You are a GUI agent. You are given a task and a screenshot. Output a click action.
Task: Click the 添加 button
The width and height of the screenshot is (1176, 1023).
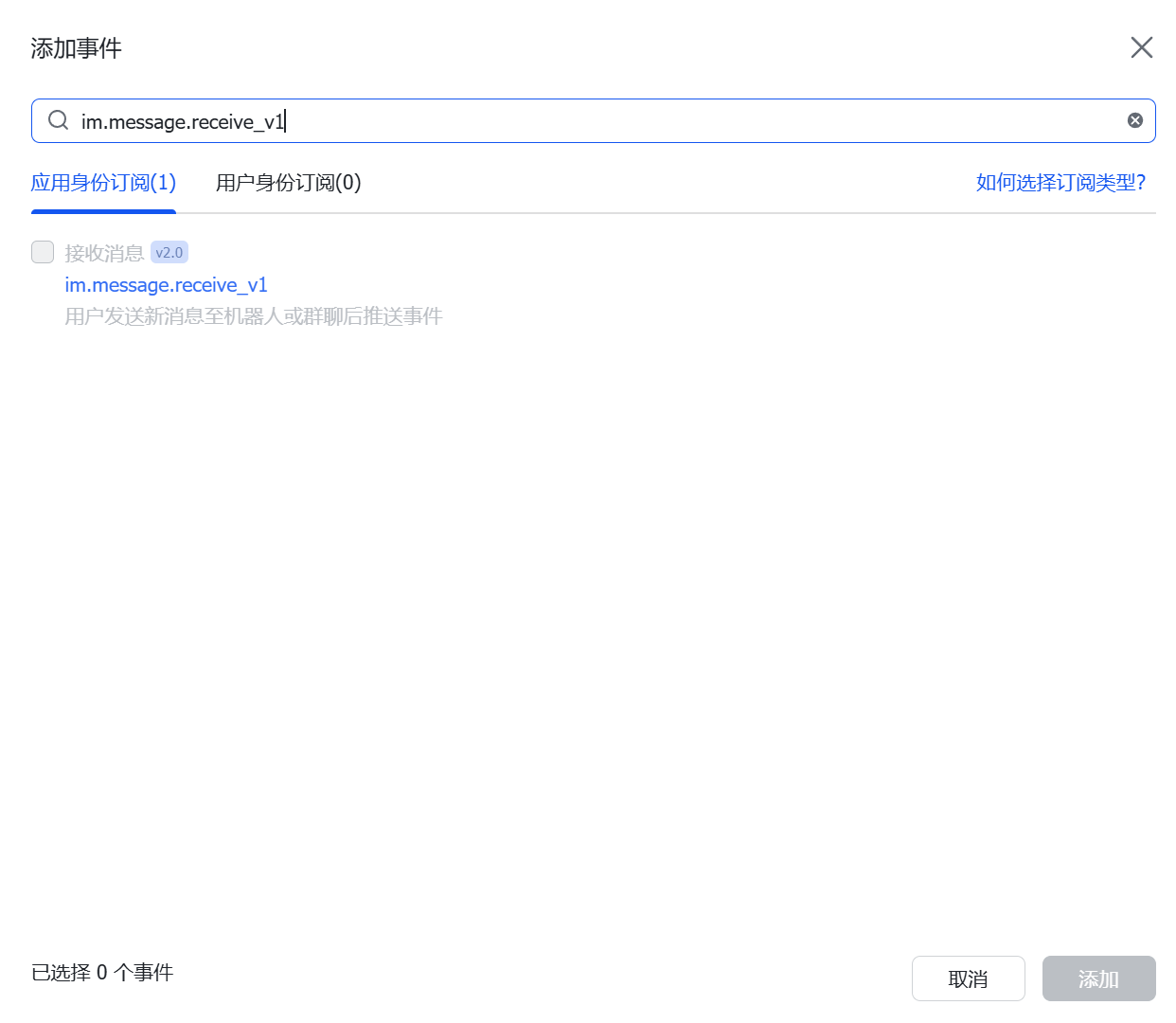(x=1098, y=978)
